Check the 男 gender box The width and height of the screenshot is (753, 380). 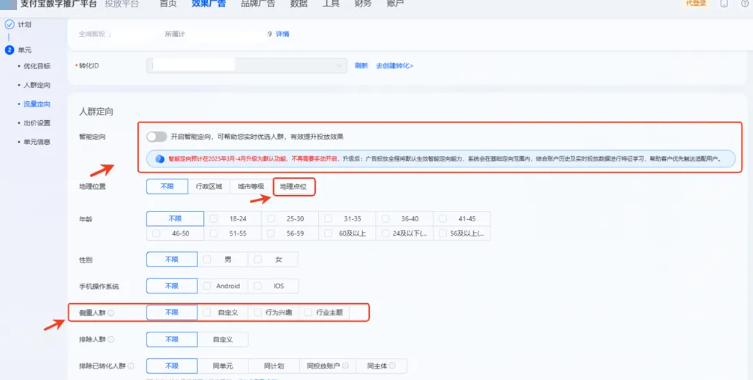[x=207, y=259]
